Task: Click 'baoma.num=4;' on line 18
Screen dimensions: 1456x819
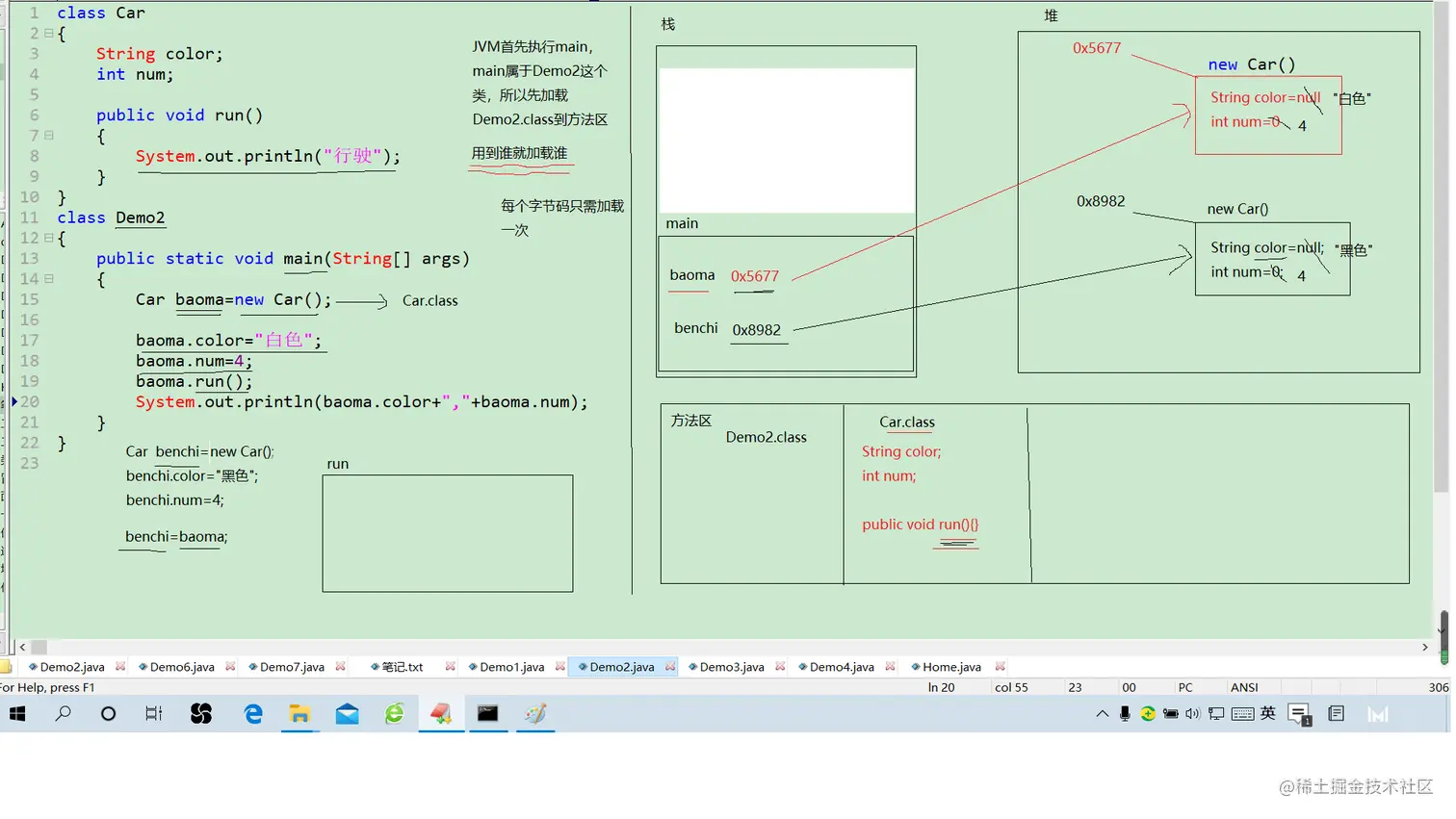Action: click(x=194, y=361)
